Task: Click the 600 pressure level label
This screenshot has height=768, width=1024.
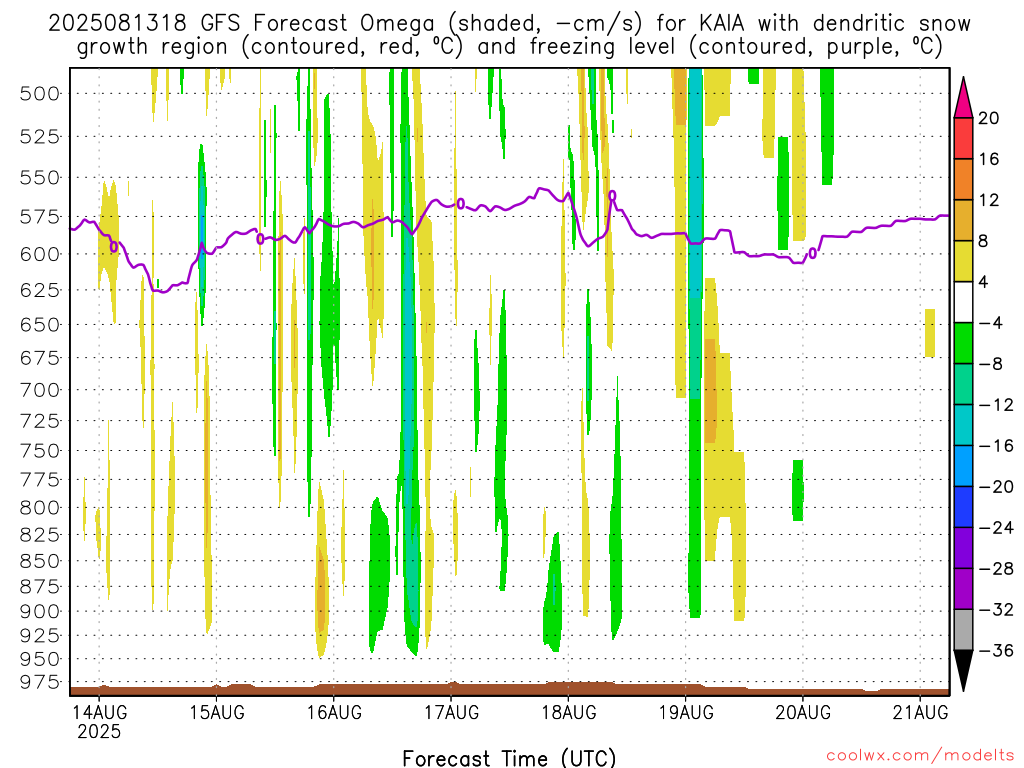Action: coord(39,254)
